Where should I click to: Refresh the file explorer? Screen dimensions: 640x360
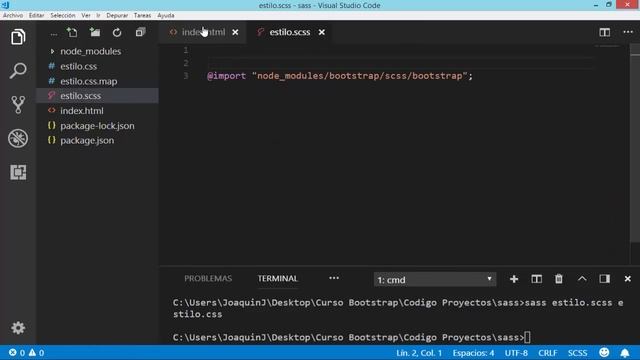(117, 32)
